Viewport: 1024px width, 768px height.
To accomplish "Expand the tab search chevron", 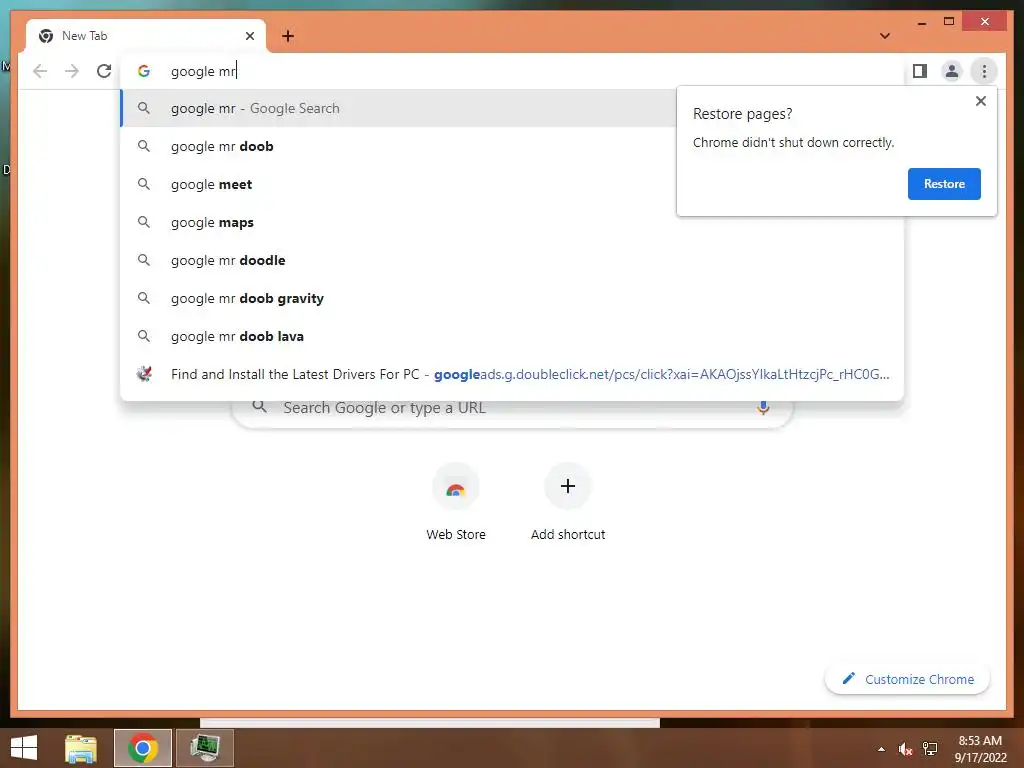I will (885, 36).
